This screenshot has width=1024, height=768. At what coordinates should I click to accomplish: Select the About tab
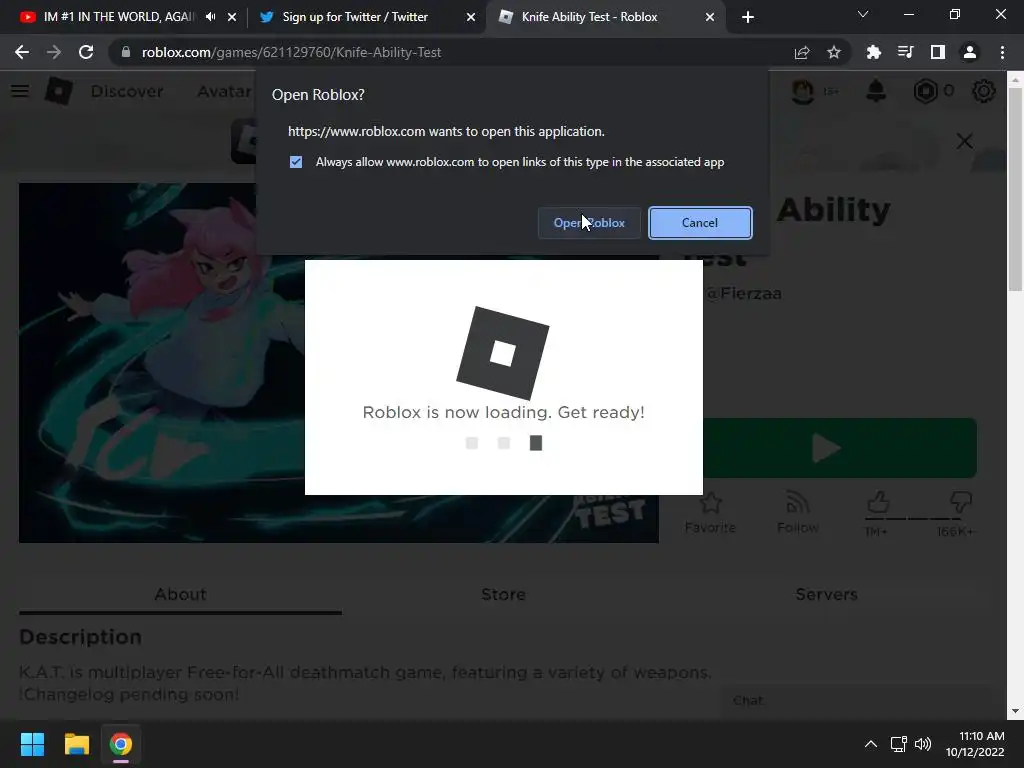point(180,594)
